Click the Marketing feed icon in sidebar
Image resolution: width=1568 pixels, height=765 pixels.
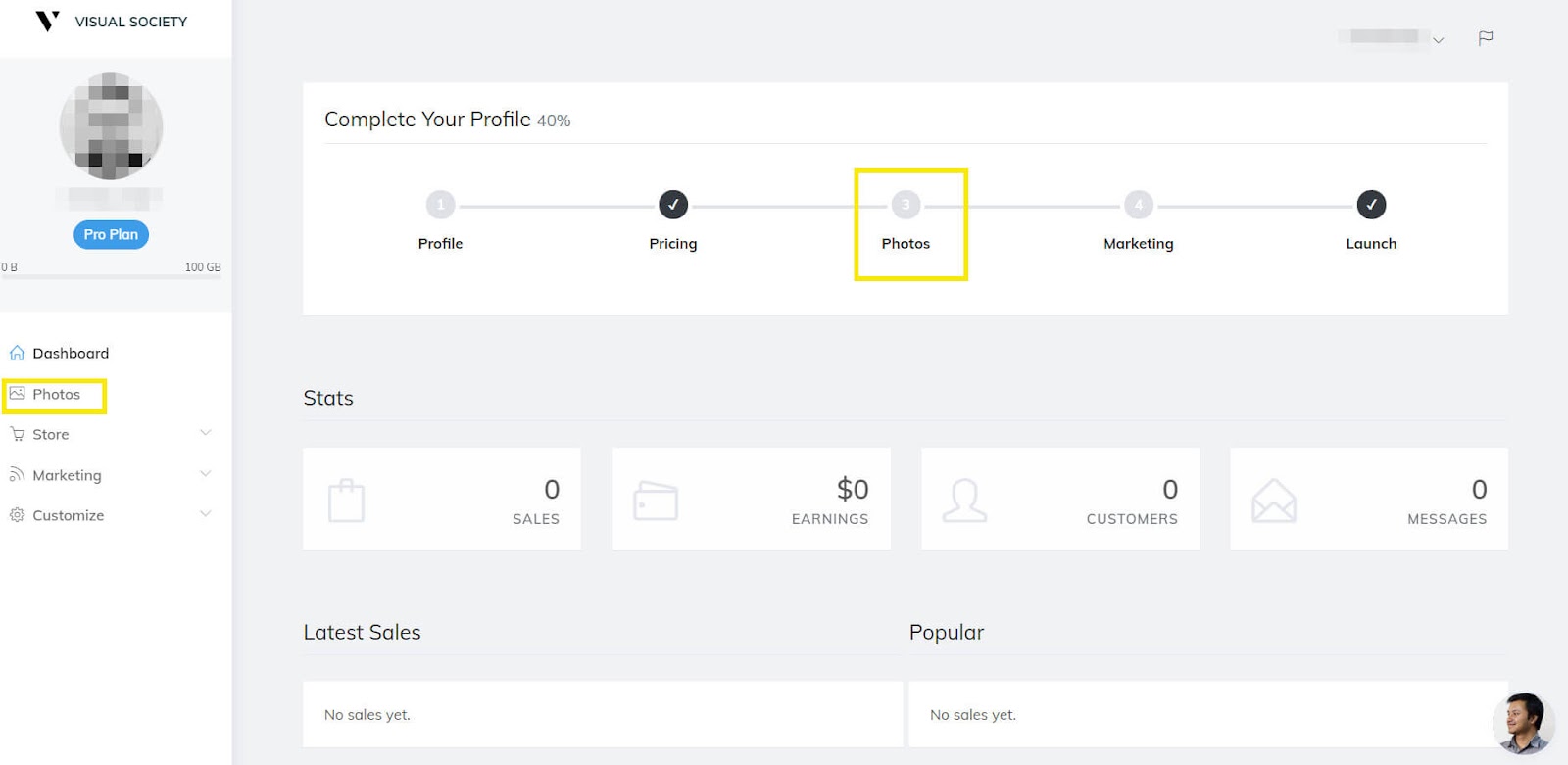[17, 475]
